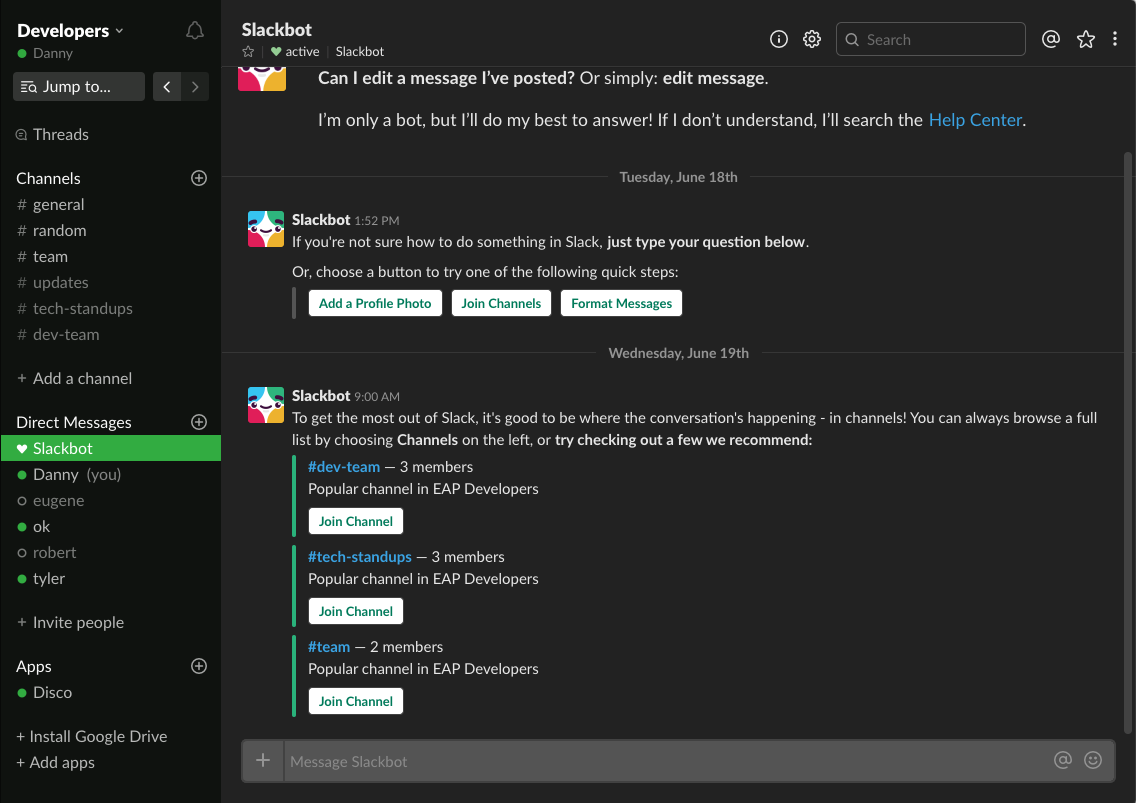Click Slackbot avatar on 1:52 PM message
The image size is (1136, 803).
(x=266, y=229)
